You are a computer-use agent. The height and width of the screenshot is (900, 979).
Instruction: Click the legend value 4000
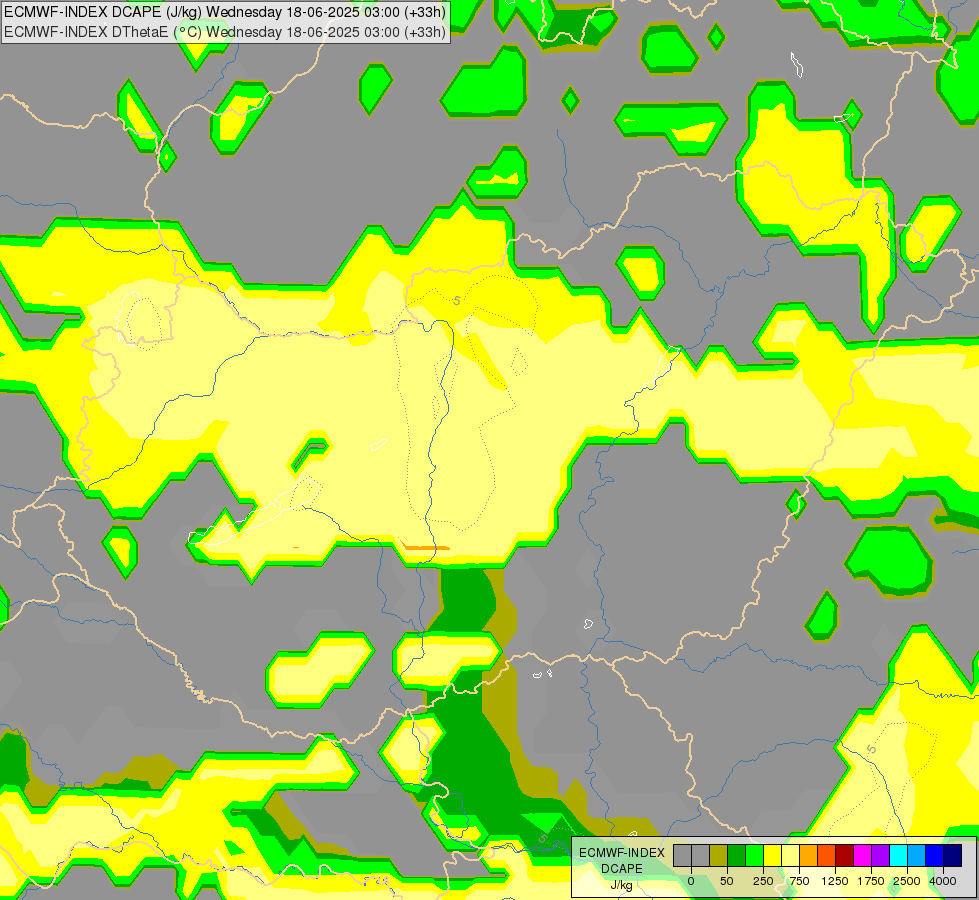943,881
